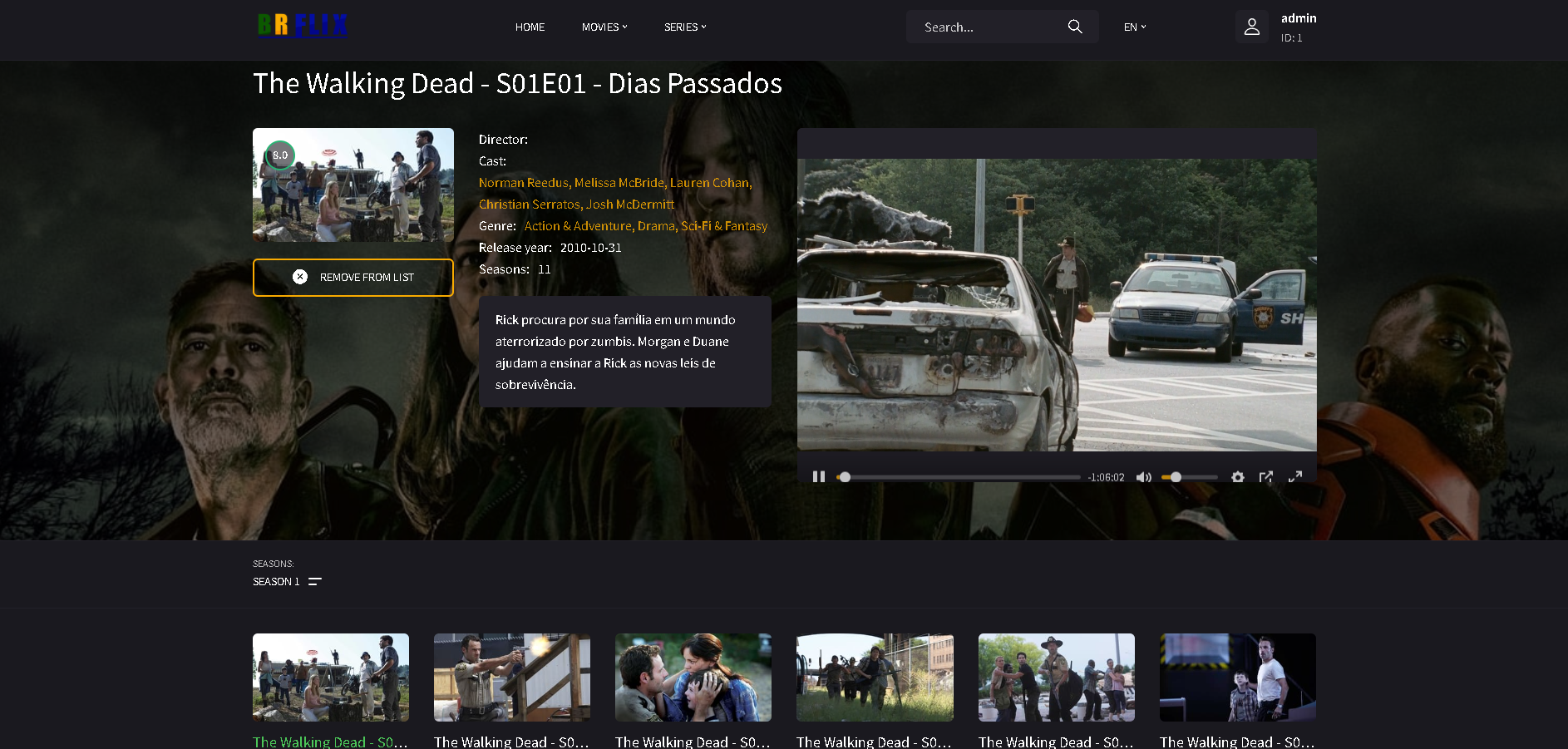Click the -1:06:02 remaining time display
Viewport: 1568px width, 749px height.
click(1106, 478)
